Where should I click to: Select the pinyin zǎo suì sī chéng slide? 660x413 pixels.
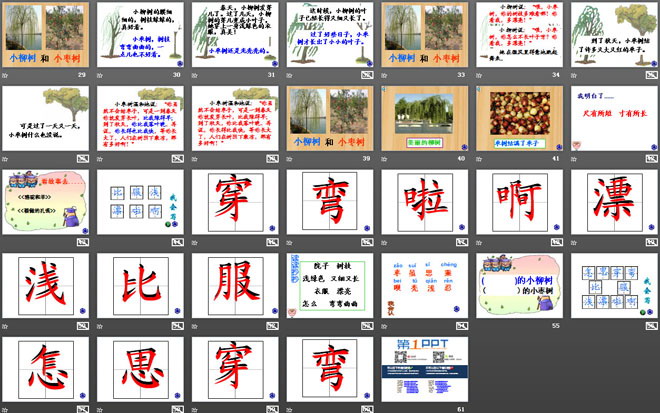click(x=425, y=285)
